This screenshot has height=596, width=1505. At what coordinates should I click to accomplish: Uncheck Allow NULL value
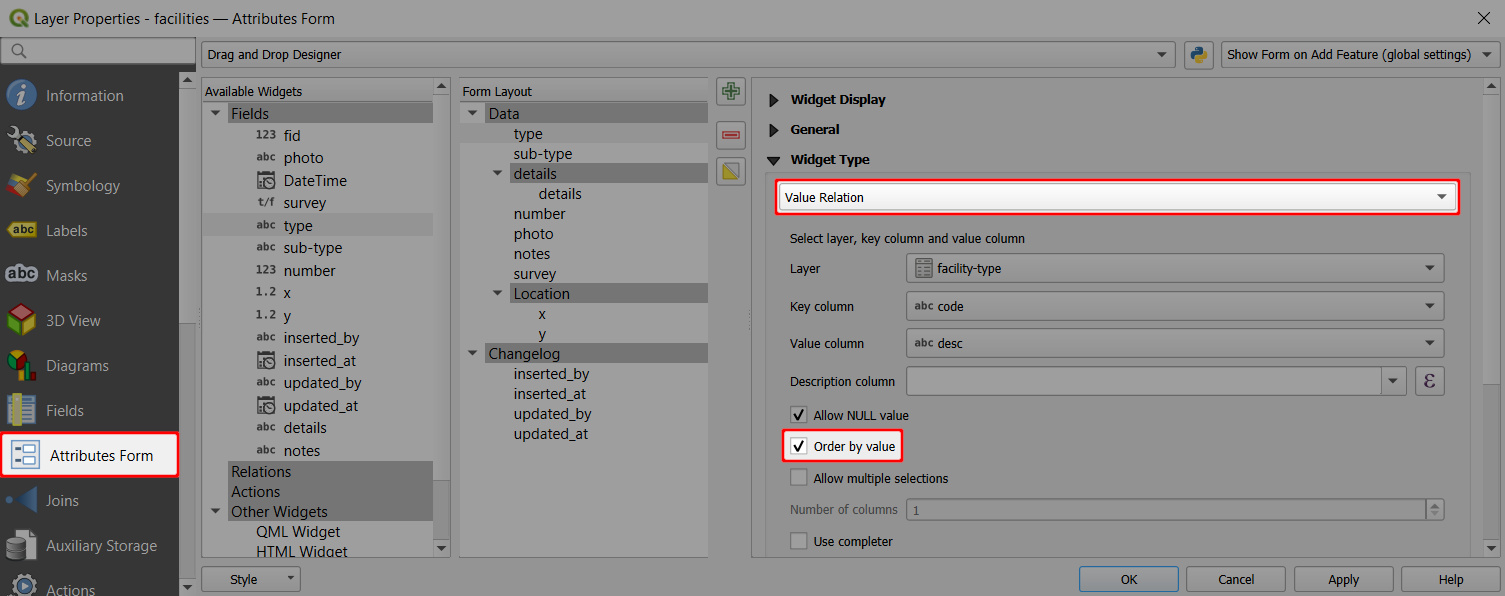click(x=798, y=414)
